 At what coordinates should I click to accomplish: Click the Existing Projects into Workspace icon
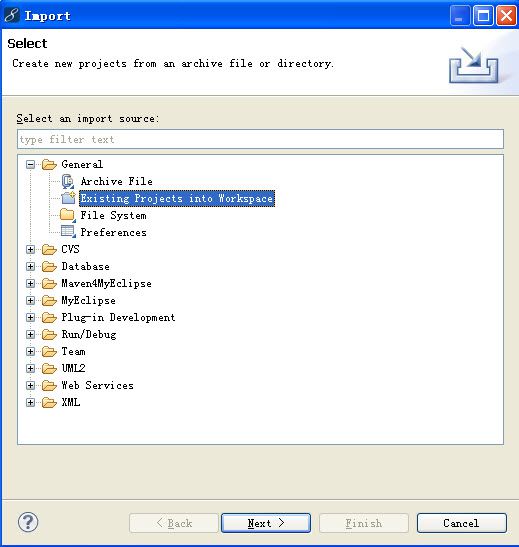68,198
